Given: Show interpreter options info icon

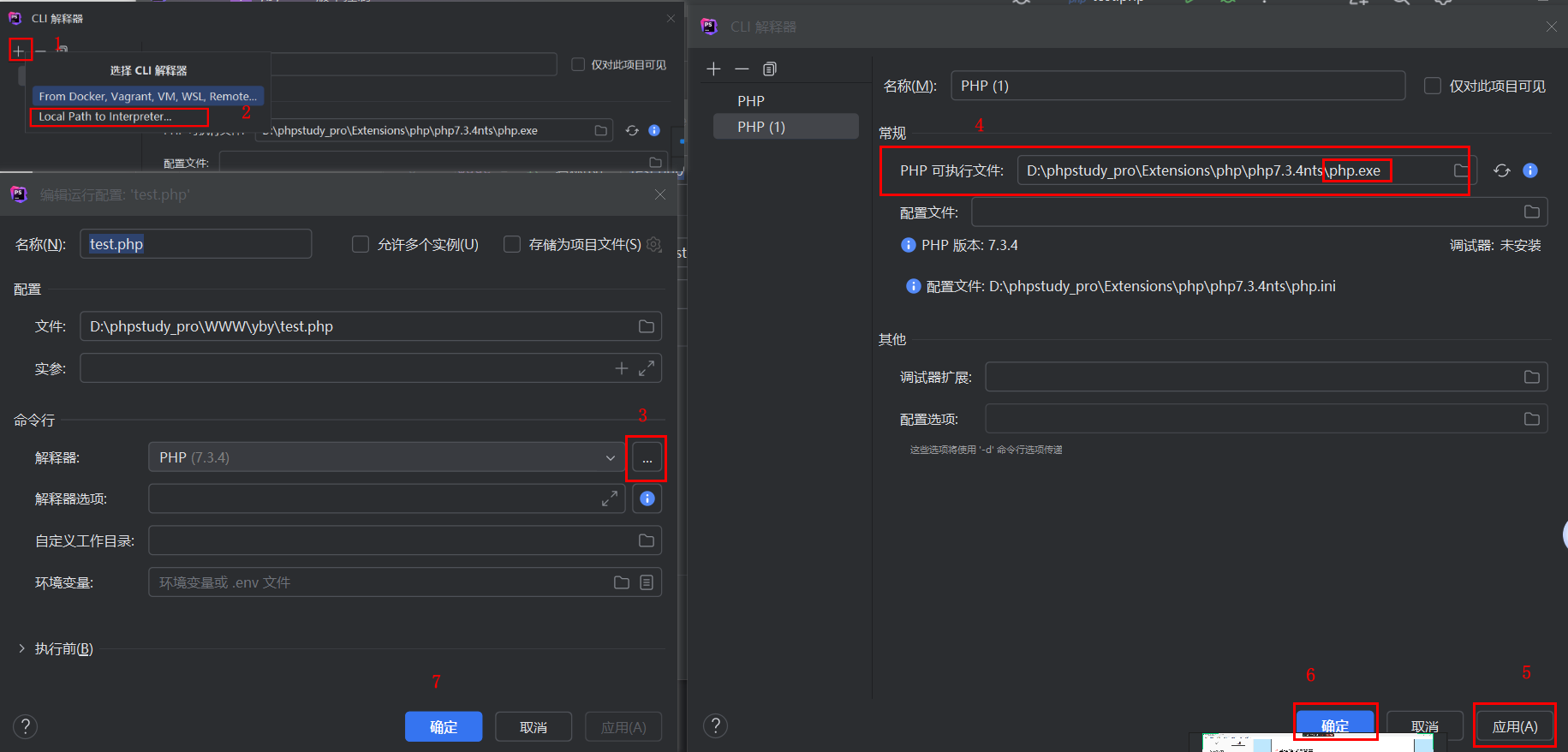Looking at the screenshot, I should 647,498.
